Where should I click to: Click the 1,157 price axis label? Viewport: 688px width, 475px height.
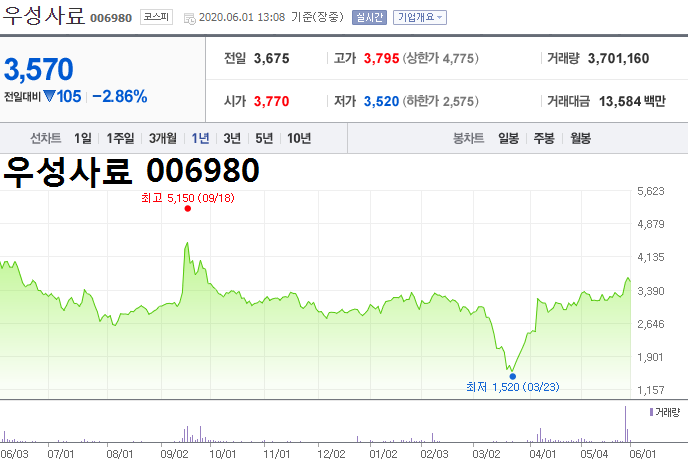coord(651,390)
